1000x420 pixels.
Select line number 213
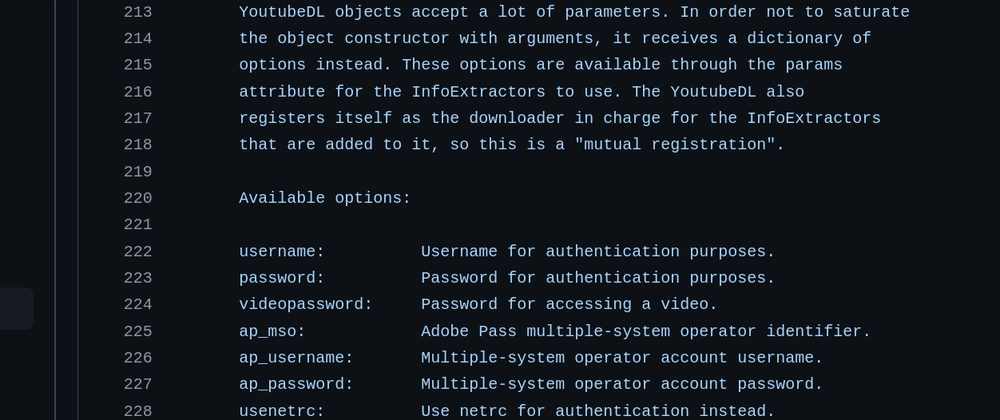[x=138, y=11]
